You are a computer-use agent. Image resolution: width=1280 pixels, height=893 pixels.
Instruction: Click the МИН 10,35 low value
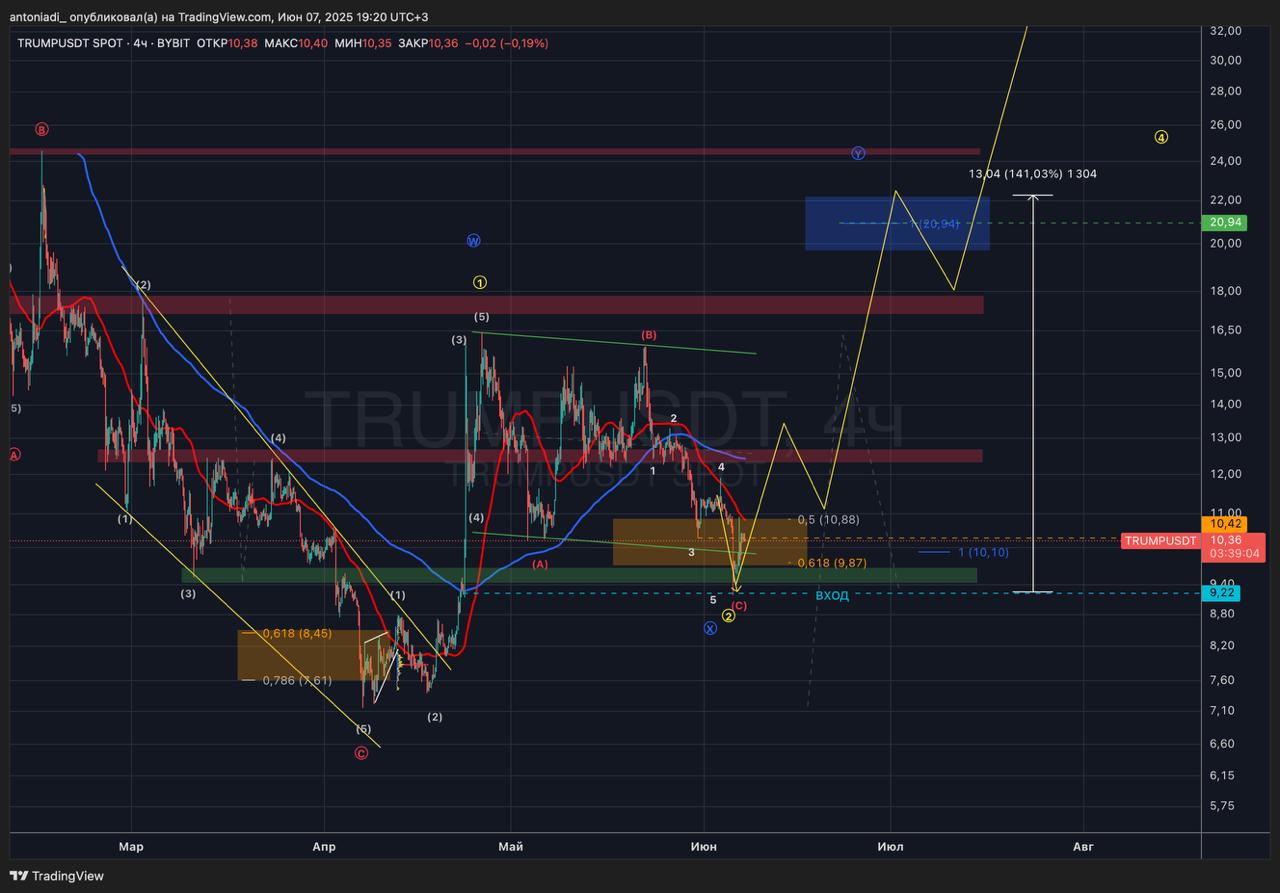363,43
